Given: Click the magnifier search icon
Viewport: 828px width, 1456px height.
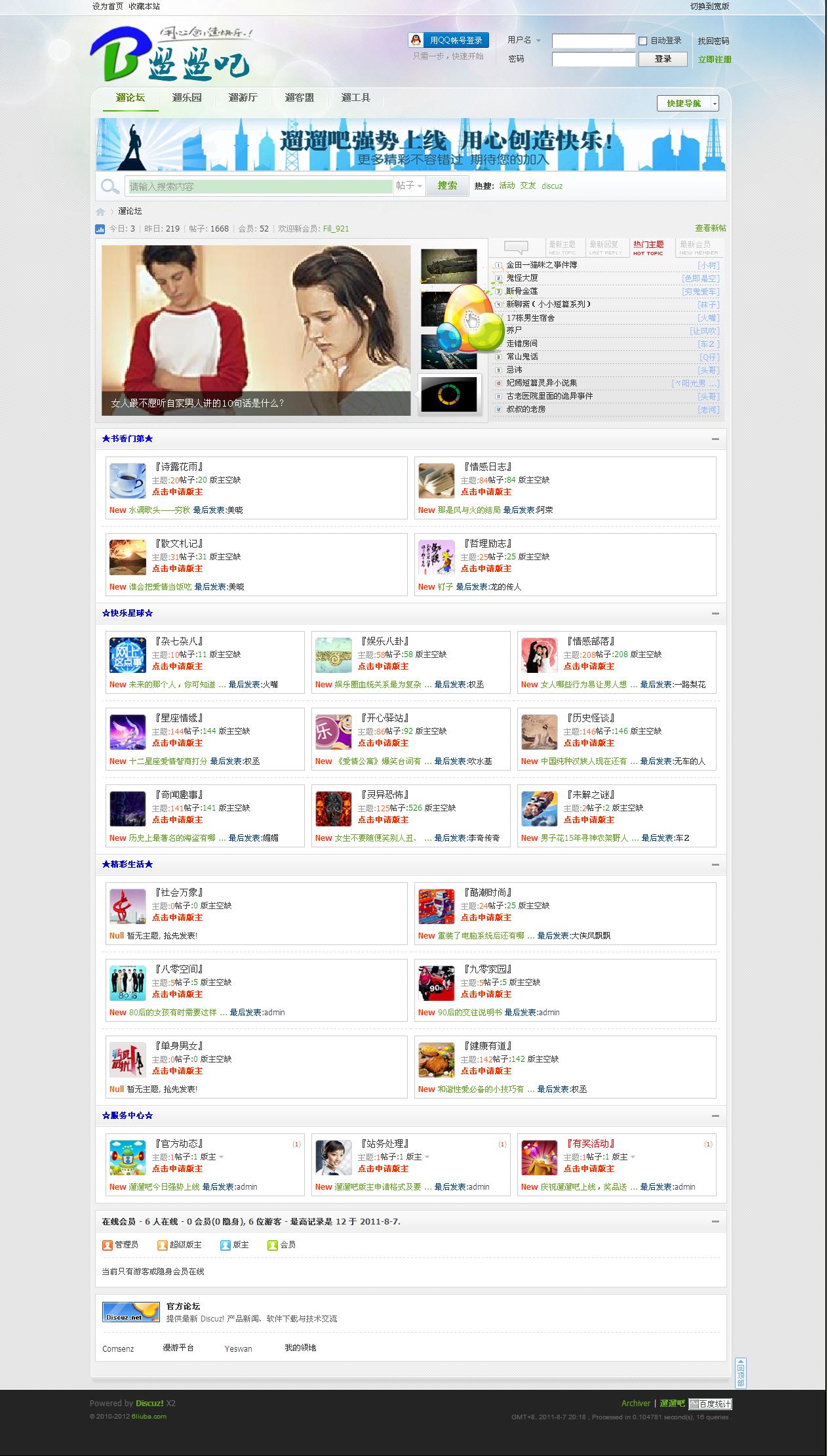Looking at the screenshot, I should (x=109, y=186).
